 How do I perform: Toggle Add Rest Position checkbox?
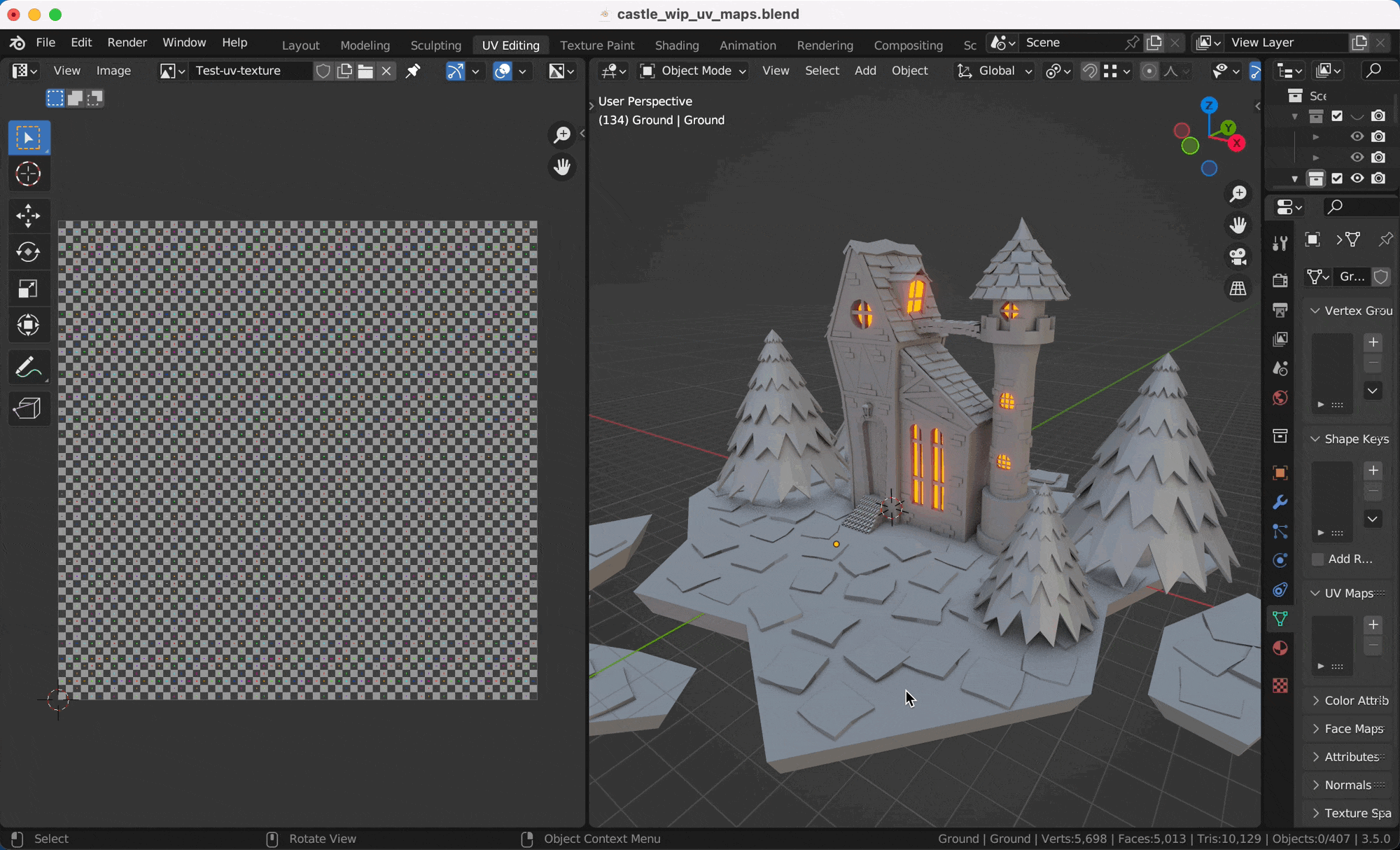[1318, 559]
